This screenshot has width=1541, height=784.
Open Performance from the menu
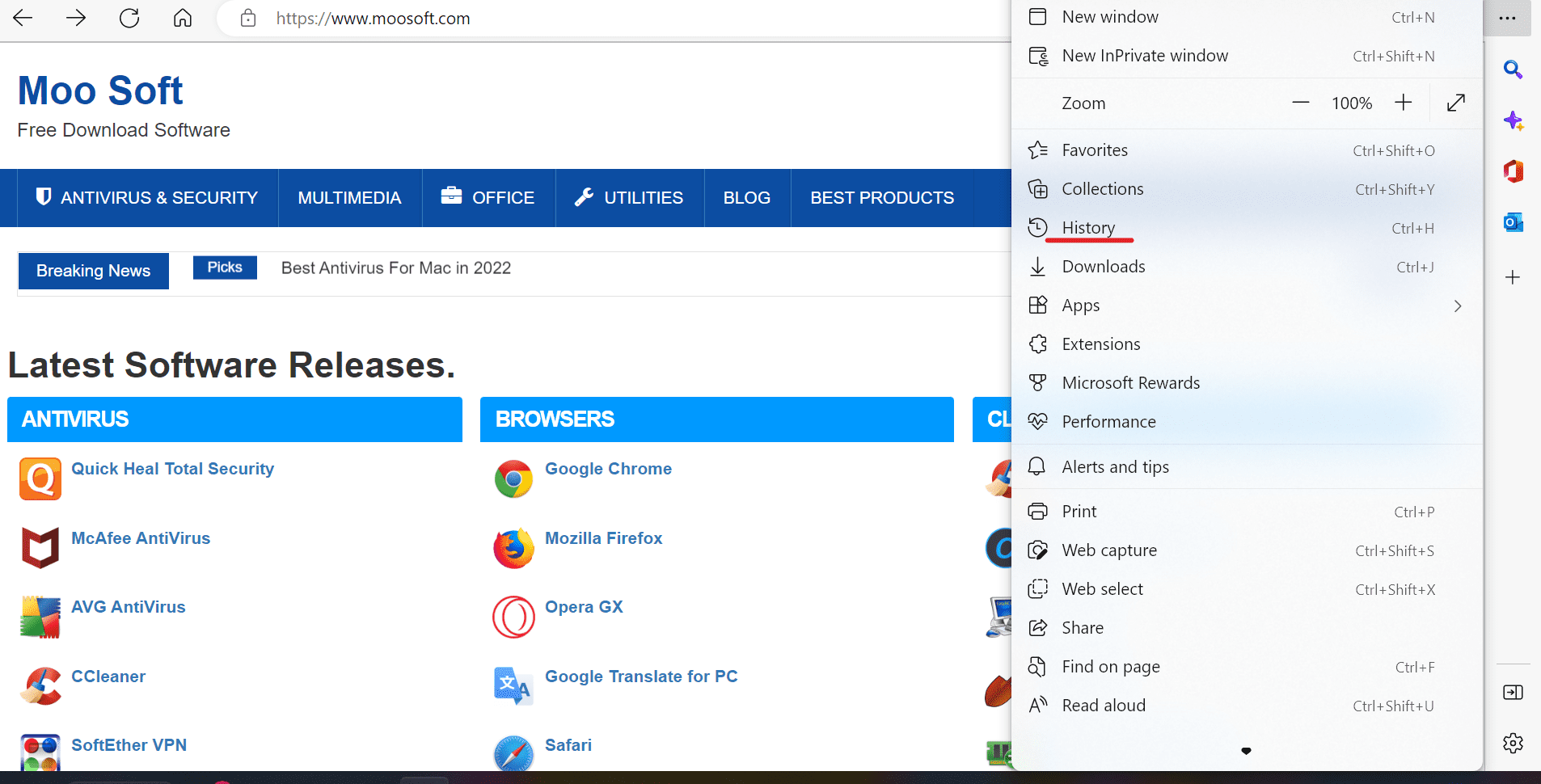1247,422
